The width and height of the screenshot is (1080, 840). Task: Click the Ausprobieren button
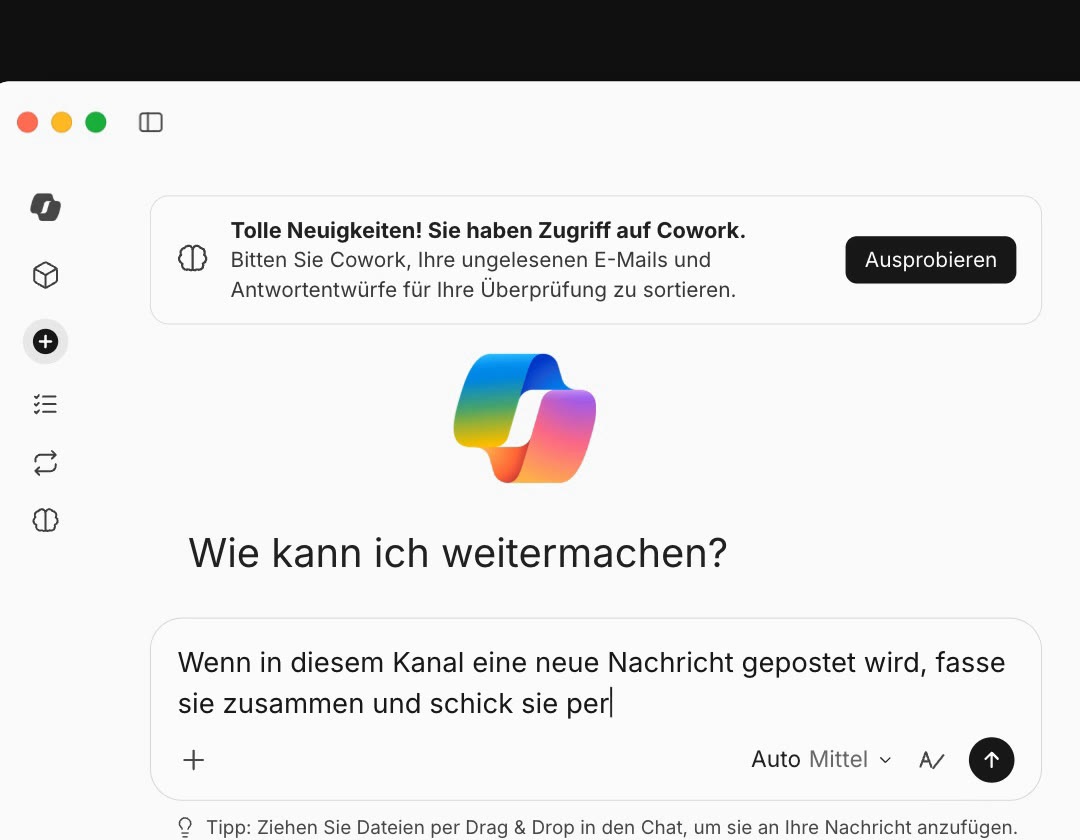coord(931,260)
